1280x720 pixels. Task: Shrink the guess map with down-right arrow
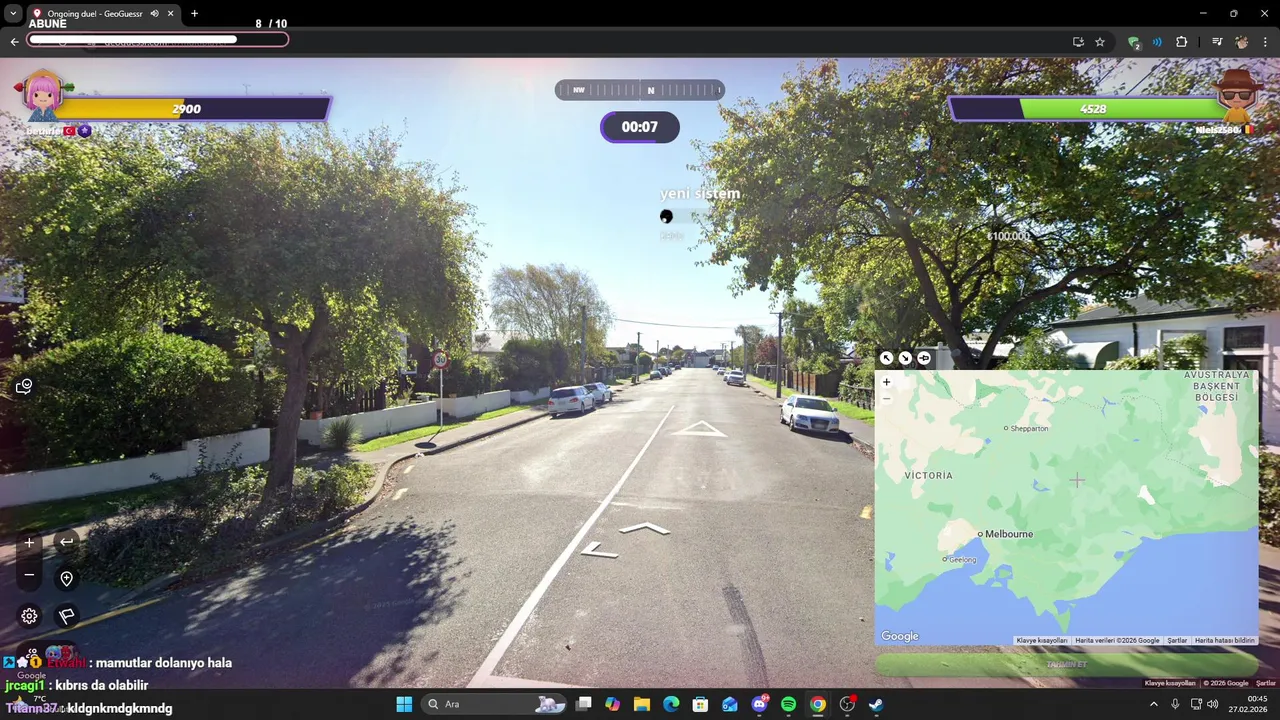click(x=905, y=358)
